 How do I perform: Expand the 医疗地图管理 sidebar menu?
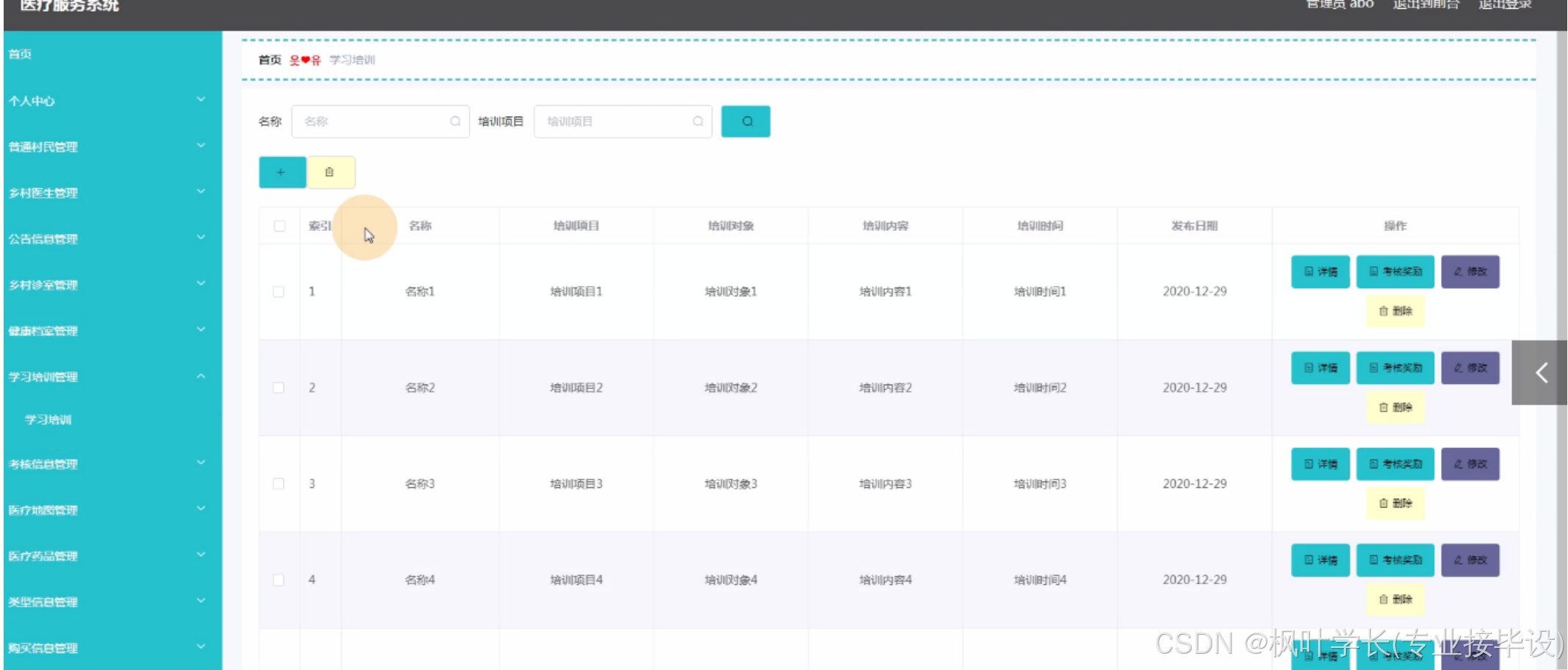(x=112, y=510)
